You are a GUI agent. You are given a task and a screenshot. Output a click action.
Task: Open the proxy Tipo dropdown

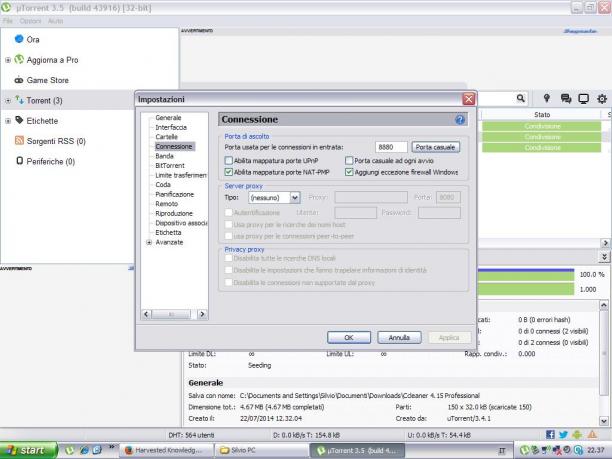coord(274,197)
